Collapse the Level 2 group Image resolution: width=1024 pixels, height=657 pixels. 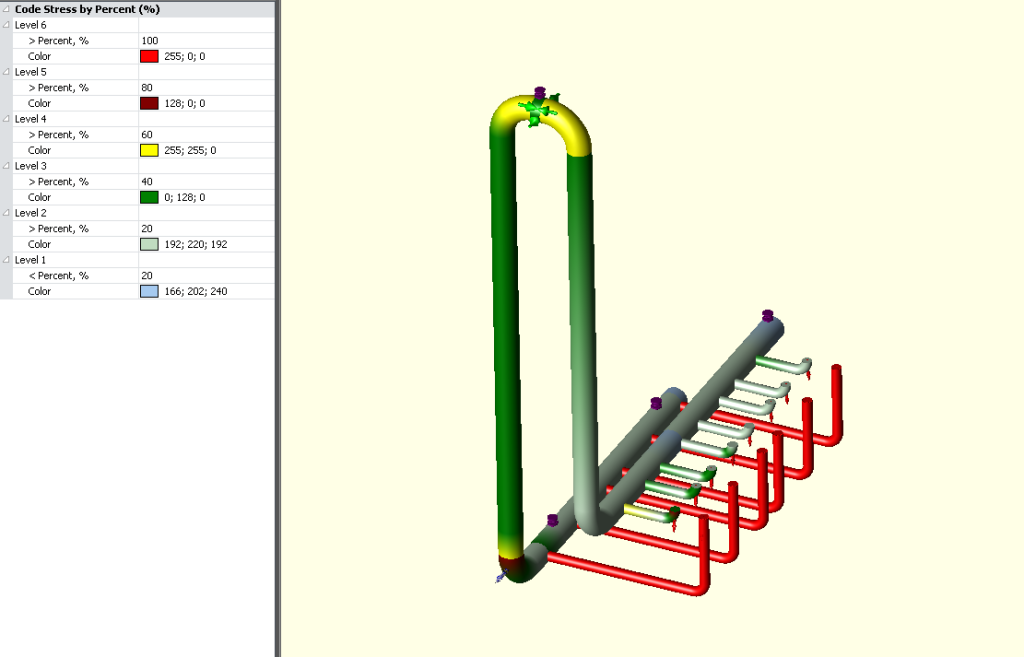click(x=7, y=213)
